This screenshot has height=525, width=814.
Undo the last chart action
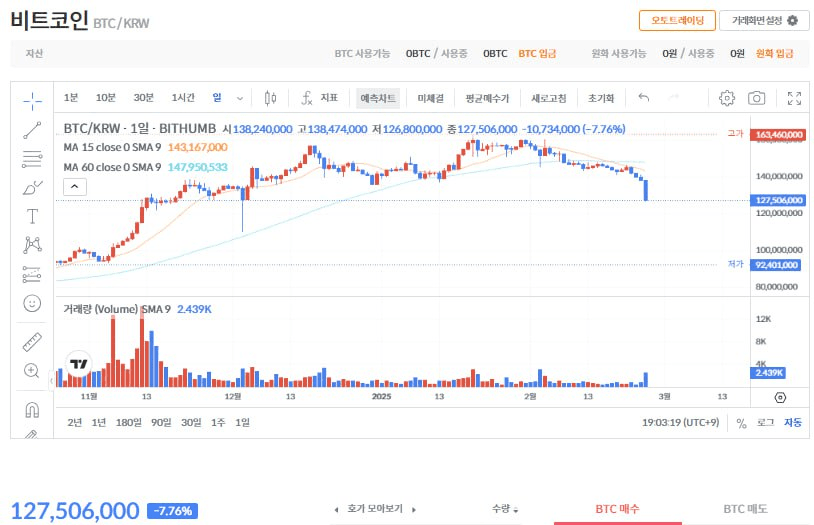click(644, 97)
